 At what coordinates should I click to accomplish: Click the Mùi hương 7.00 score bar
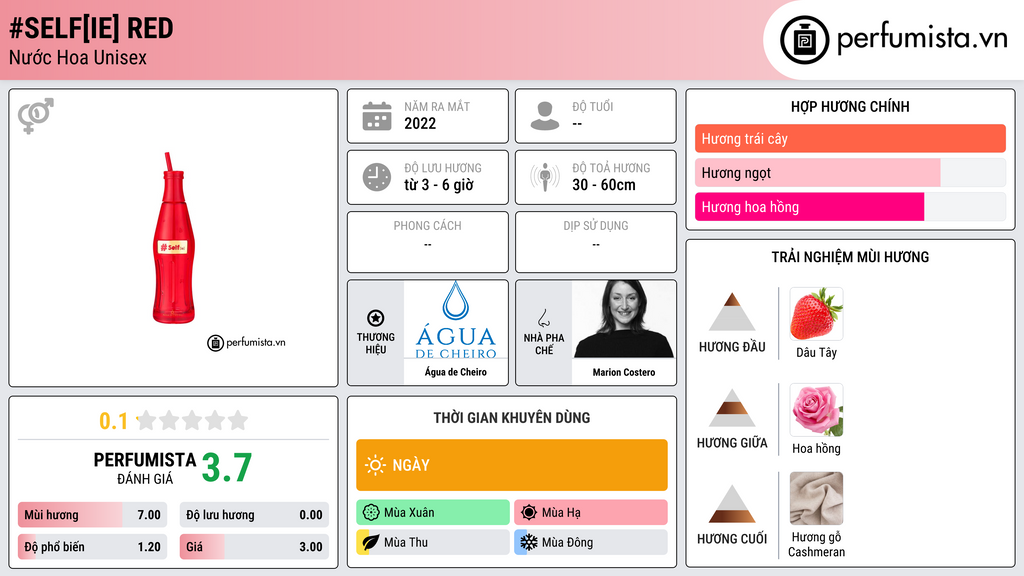point(93,515)
